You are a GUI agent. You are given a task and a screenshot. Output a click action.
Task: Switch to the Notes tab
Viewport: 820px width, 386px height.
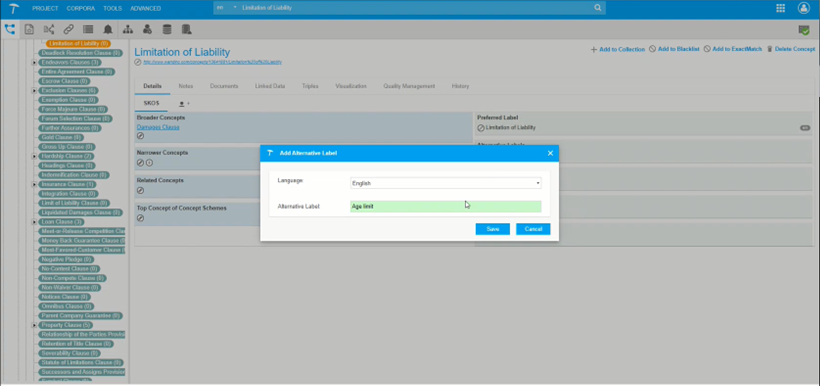(186, 86)
